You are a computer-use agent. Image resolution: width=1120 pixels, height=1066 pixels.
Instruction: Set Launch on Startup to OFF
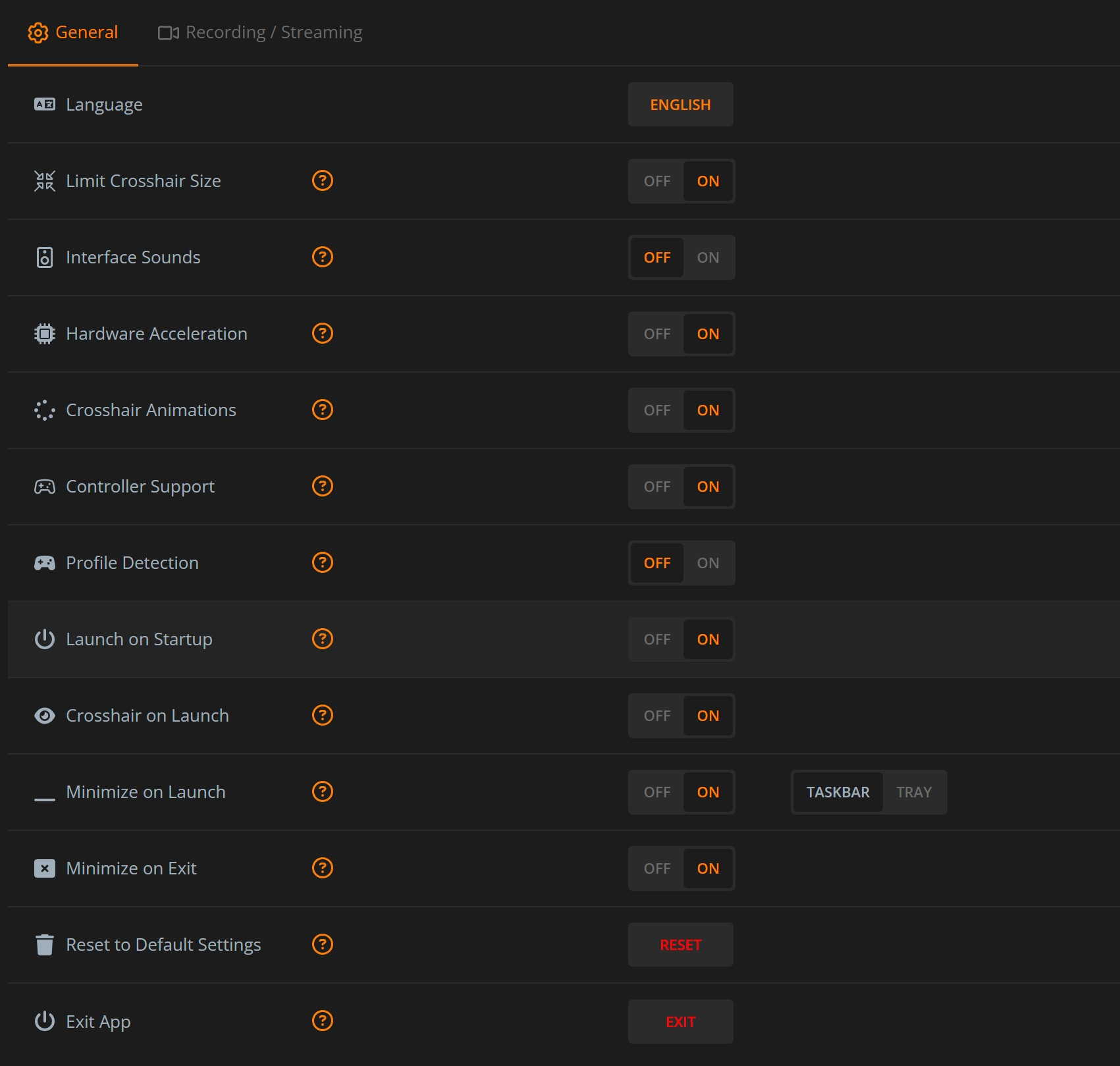click(657, 639)
